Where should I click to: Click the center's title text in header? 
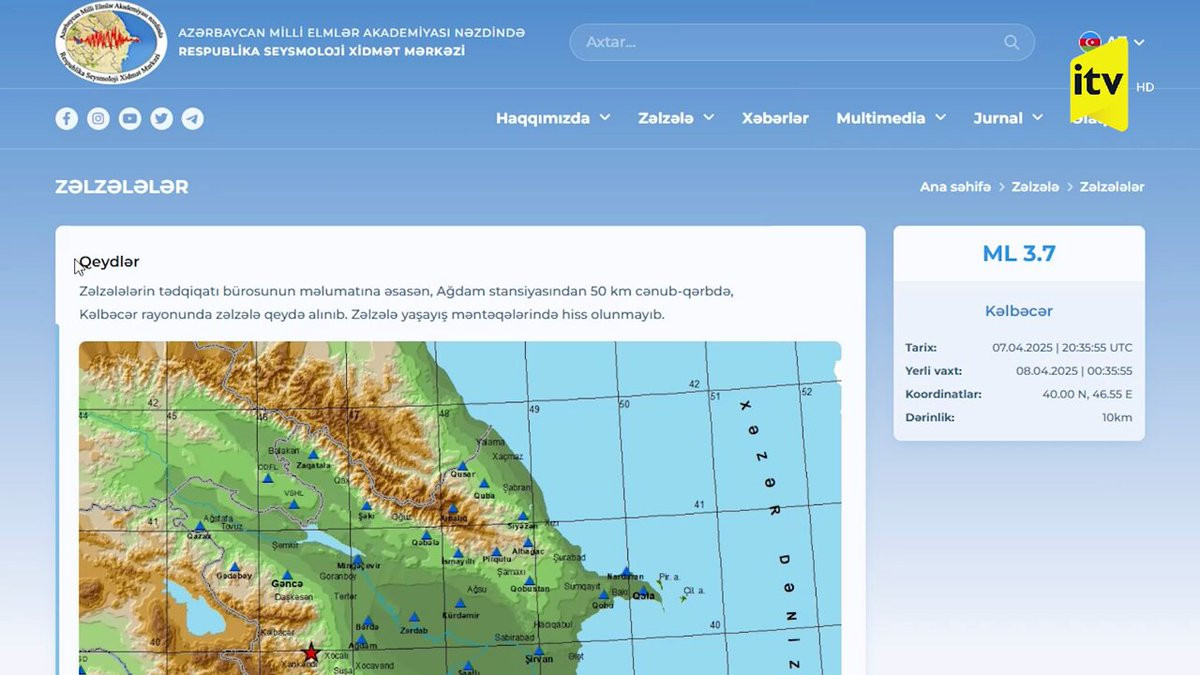351,41
